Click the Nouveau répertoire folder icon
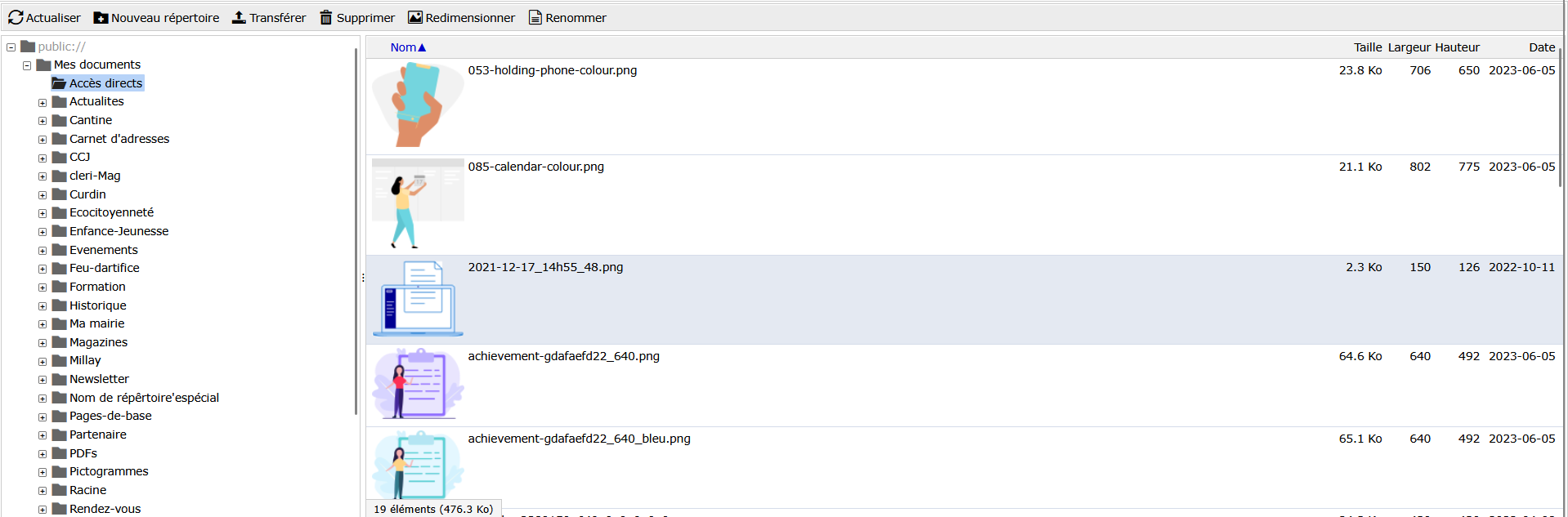The image size is (1568, 517). [x=101, y=17]
